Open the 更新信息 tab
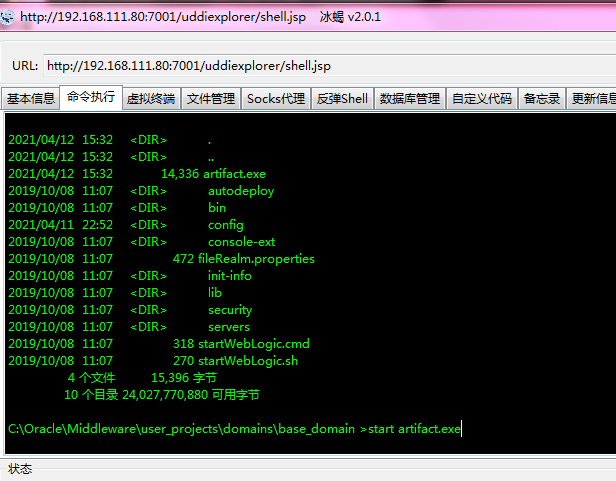Viewport: 616px width, 481px height. click(592, 98)
